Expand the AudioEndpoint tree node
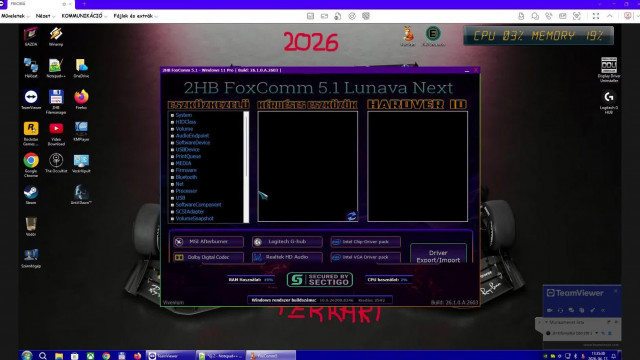The width and height of the screenshot is (640, 360). (x=172, y=136)
